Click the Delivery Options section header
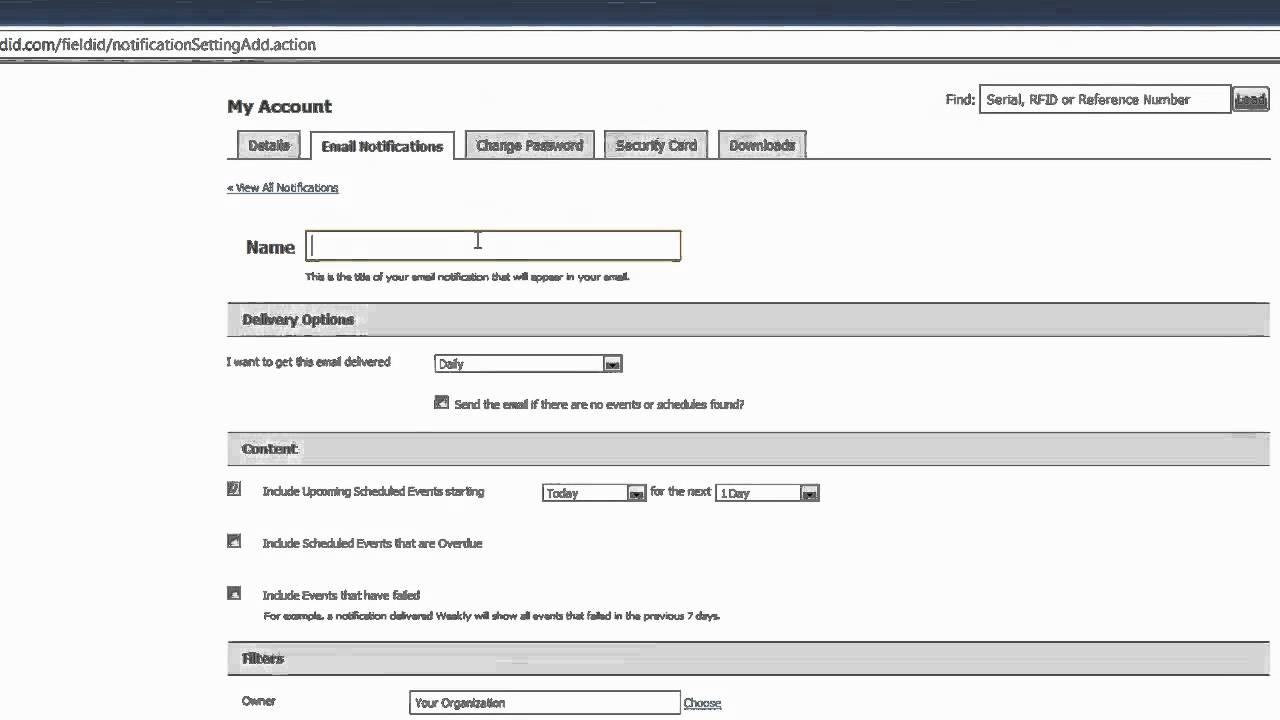 (748, 319)
